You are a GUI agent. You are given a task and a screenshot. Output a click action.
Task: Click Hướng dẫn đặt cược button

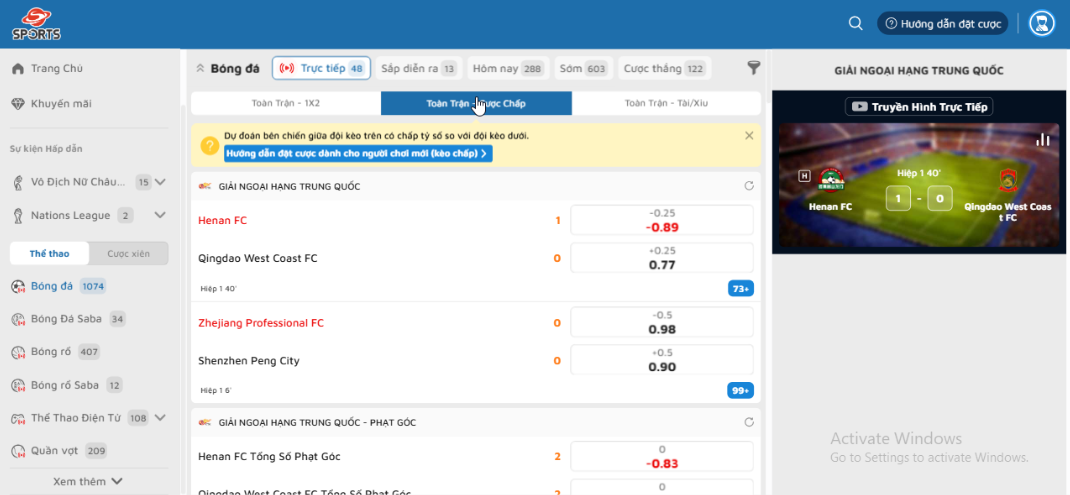(x=943, y=23)
